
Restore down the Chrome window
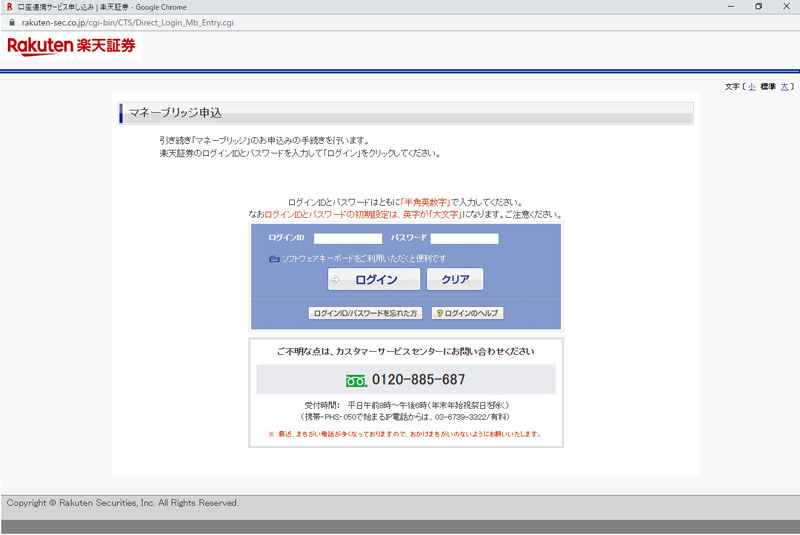tap(758, 6)
